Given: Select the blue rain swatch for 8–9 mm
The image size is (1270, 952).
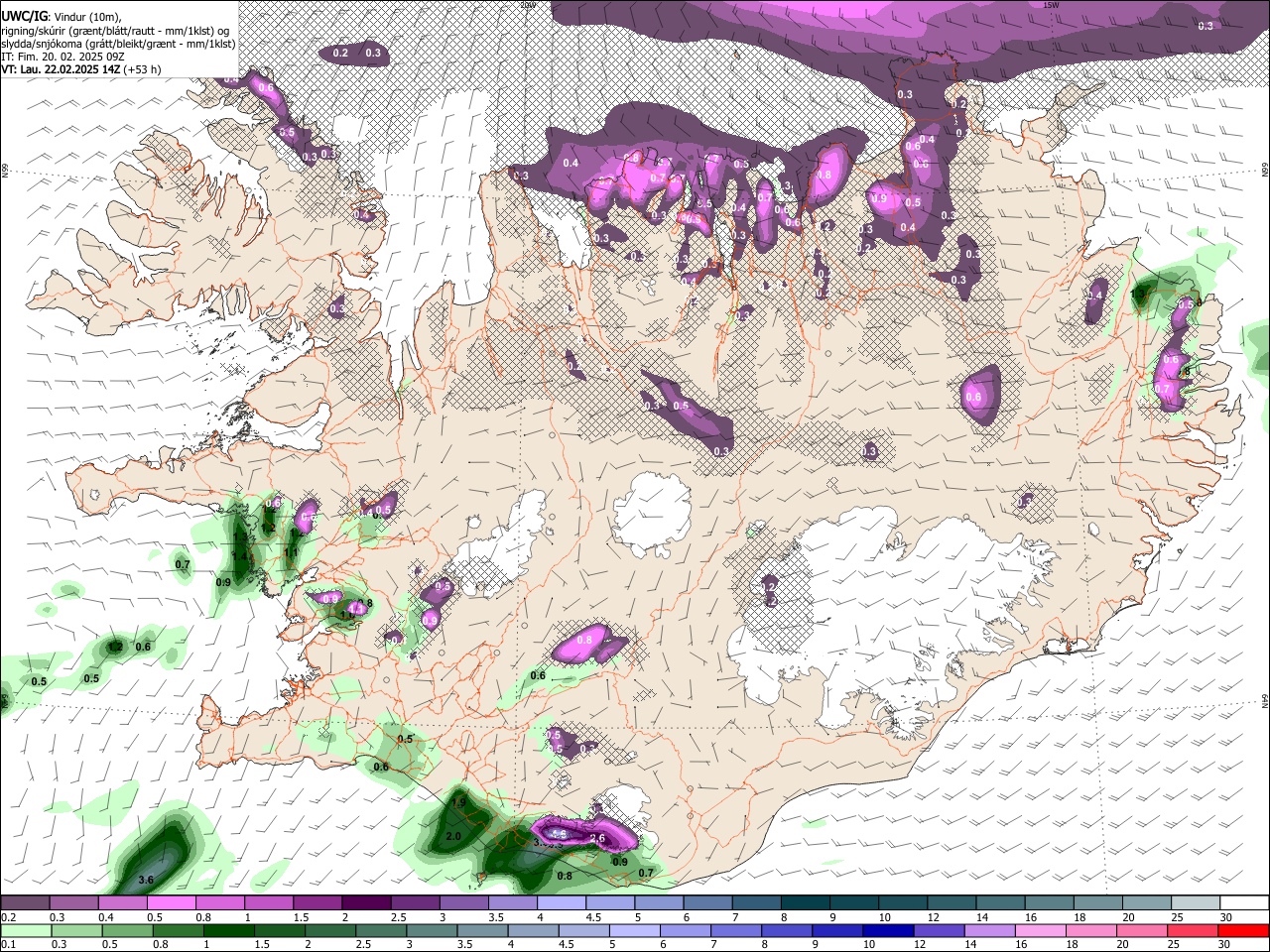Looking at the screenshot, I should [x=786, y=931].
